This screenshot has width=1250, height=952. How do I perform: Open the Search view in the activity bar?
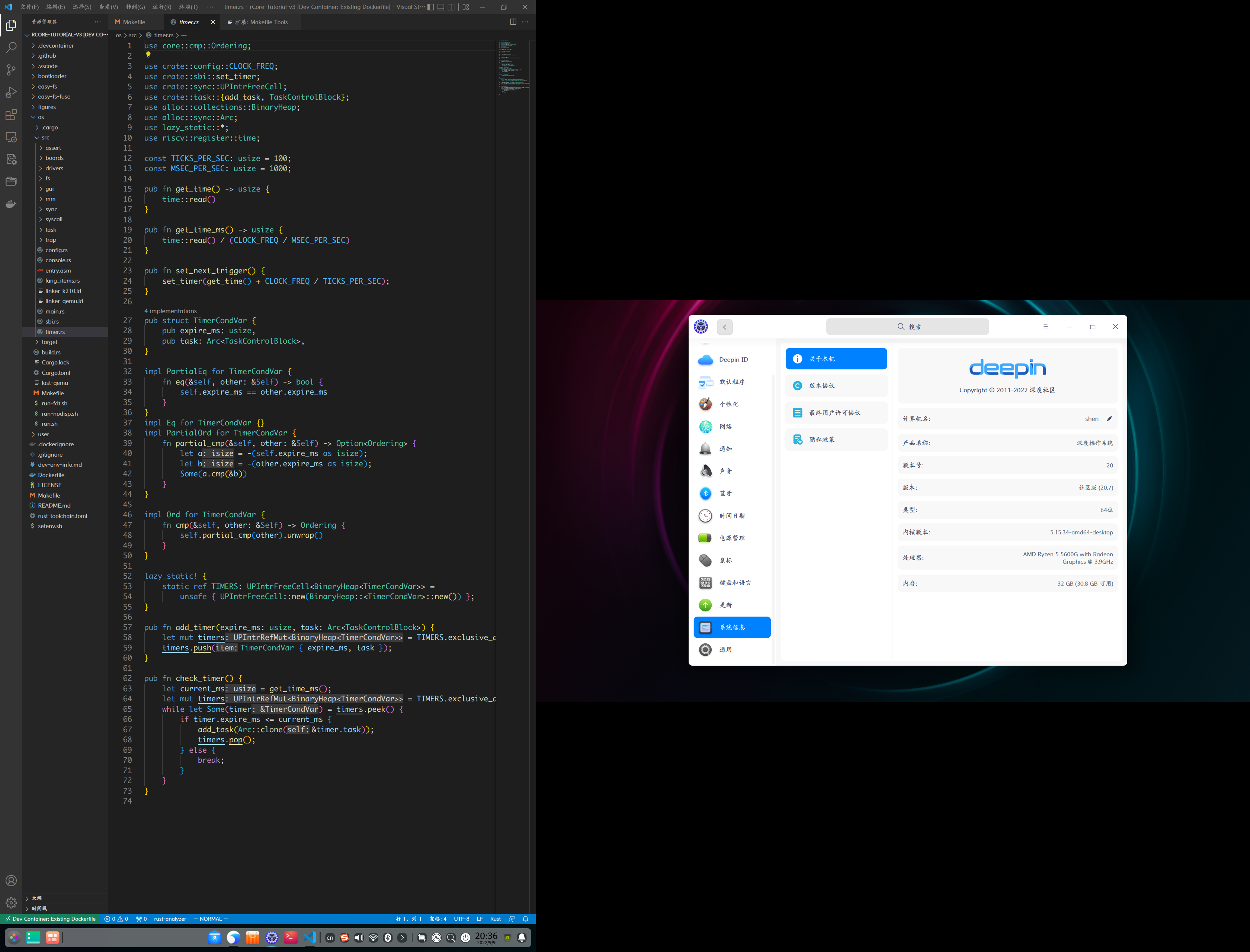pos(11,48)
